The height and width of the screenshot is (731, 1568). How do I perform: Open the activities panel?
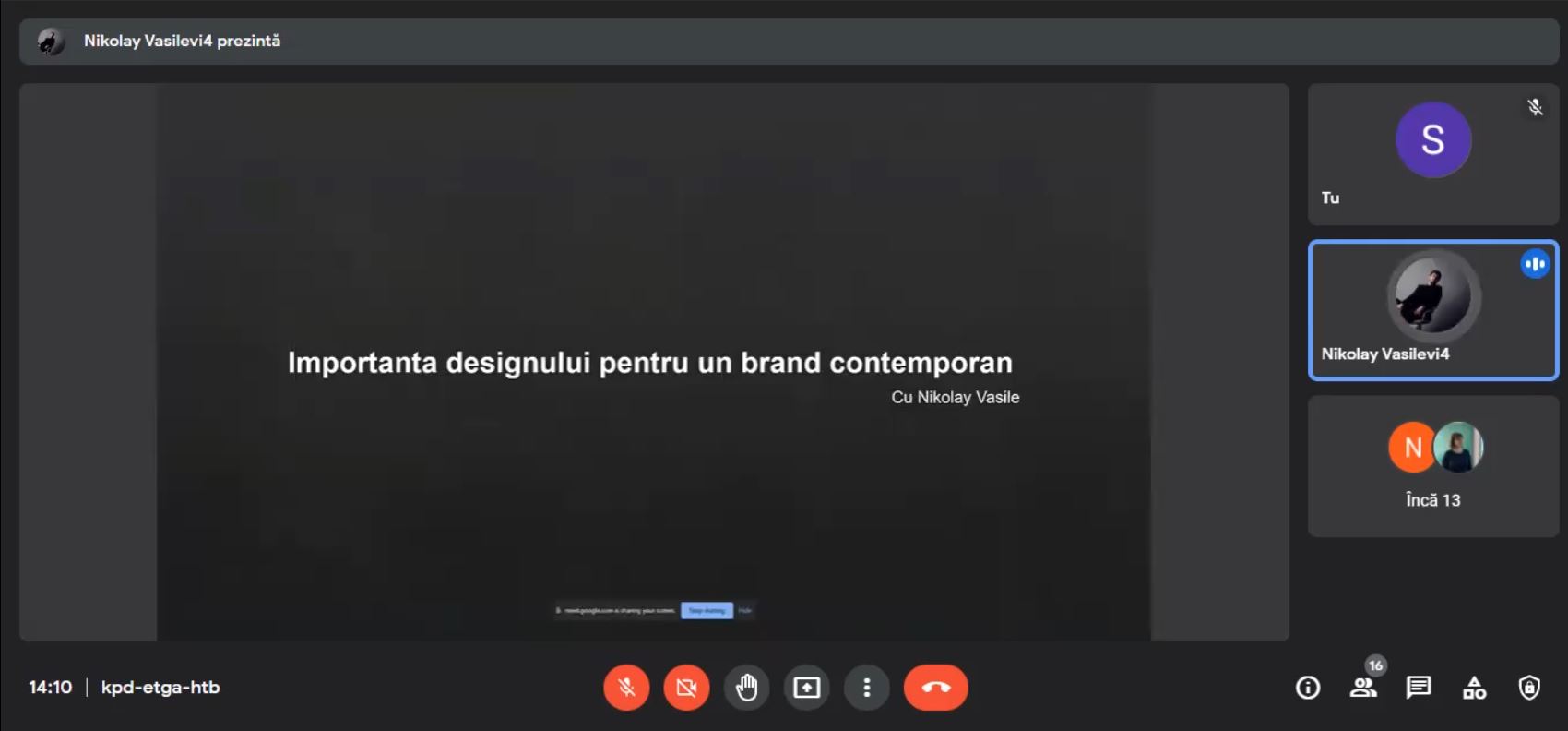point(1474,688)
